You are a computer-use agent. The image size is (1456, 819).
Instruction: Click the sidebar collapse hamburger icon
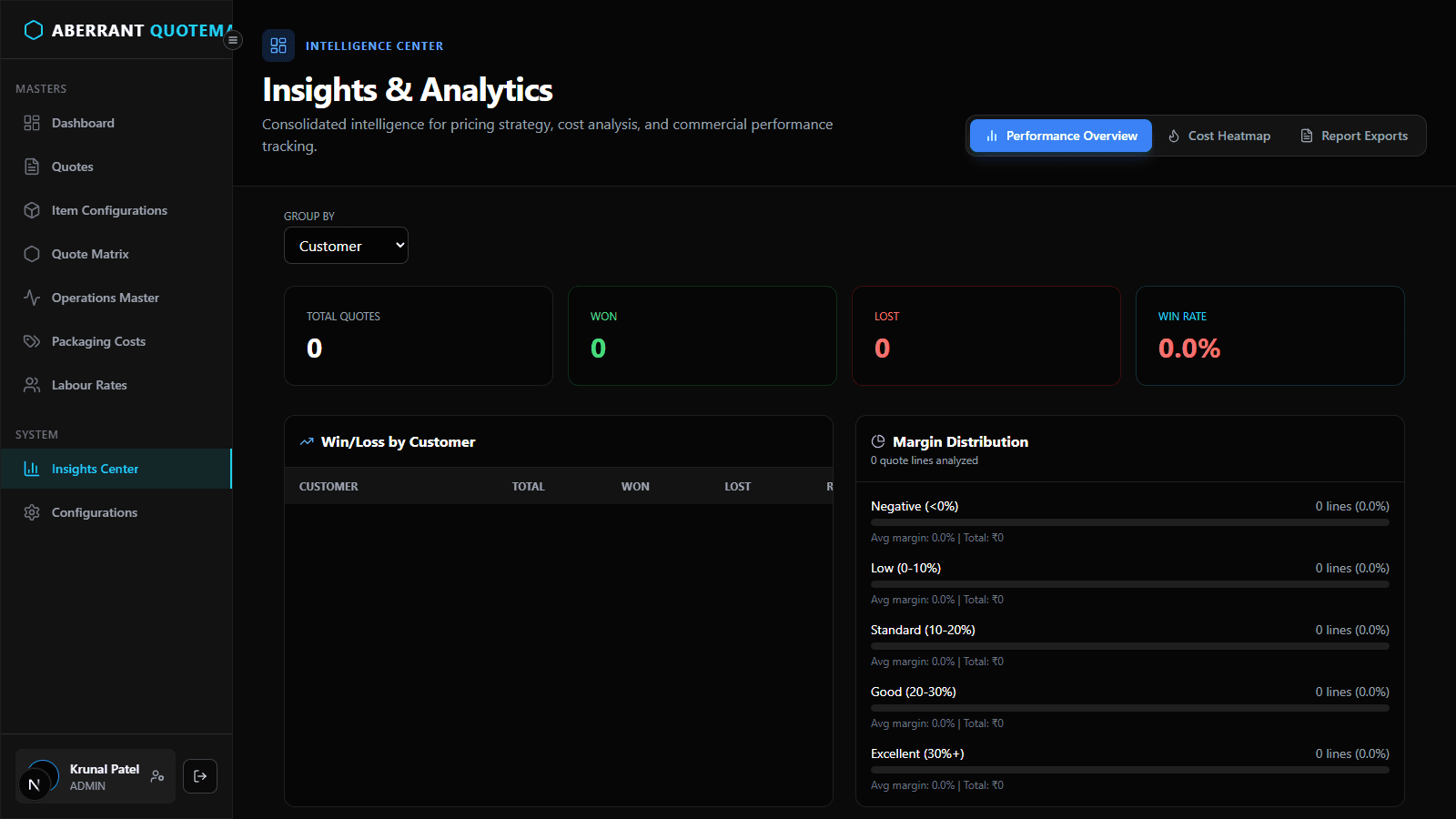tap(233, 40)
